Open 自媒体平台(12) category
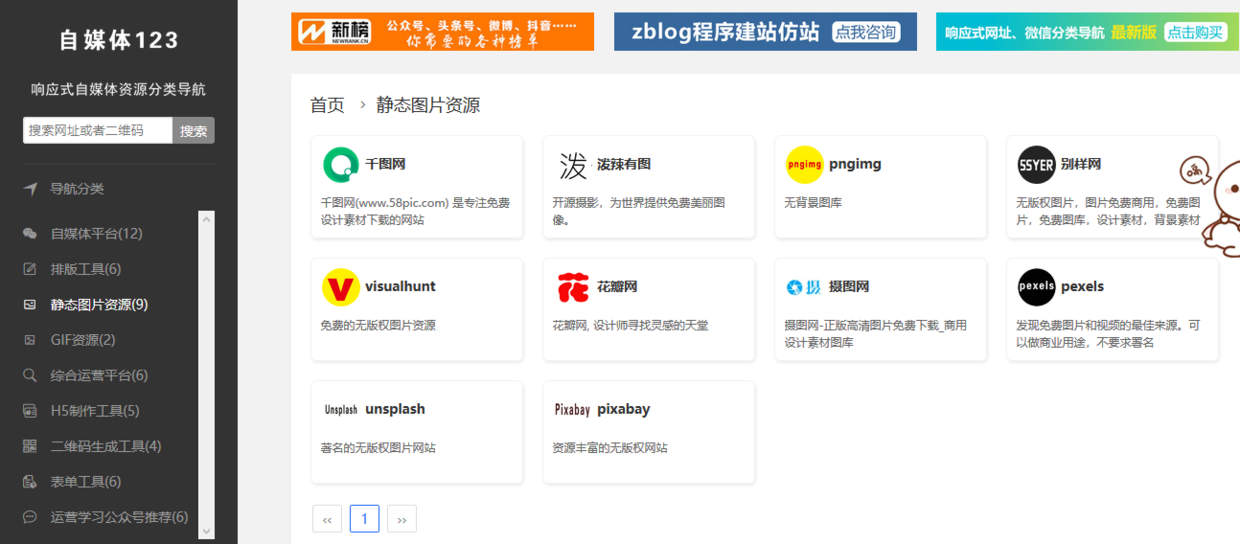Image resolution: width=1240 pixels, height=544 pixels. (x=96, y=234)
